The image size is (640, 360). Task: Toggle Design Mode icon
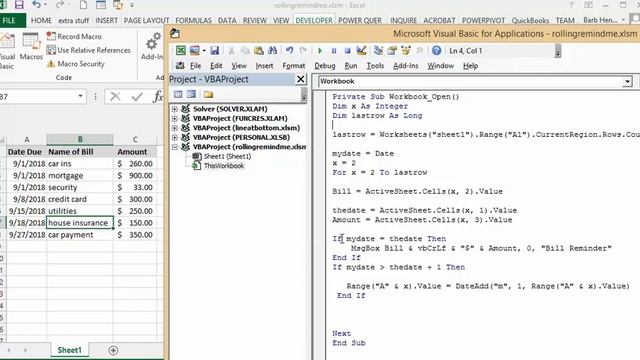[361, 51]
